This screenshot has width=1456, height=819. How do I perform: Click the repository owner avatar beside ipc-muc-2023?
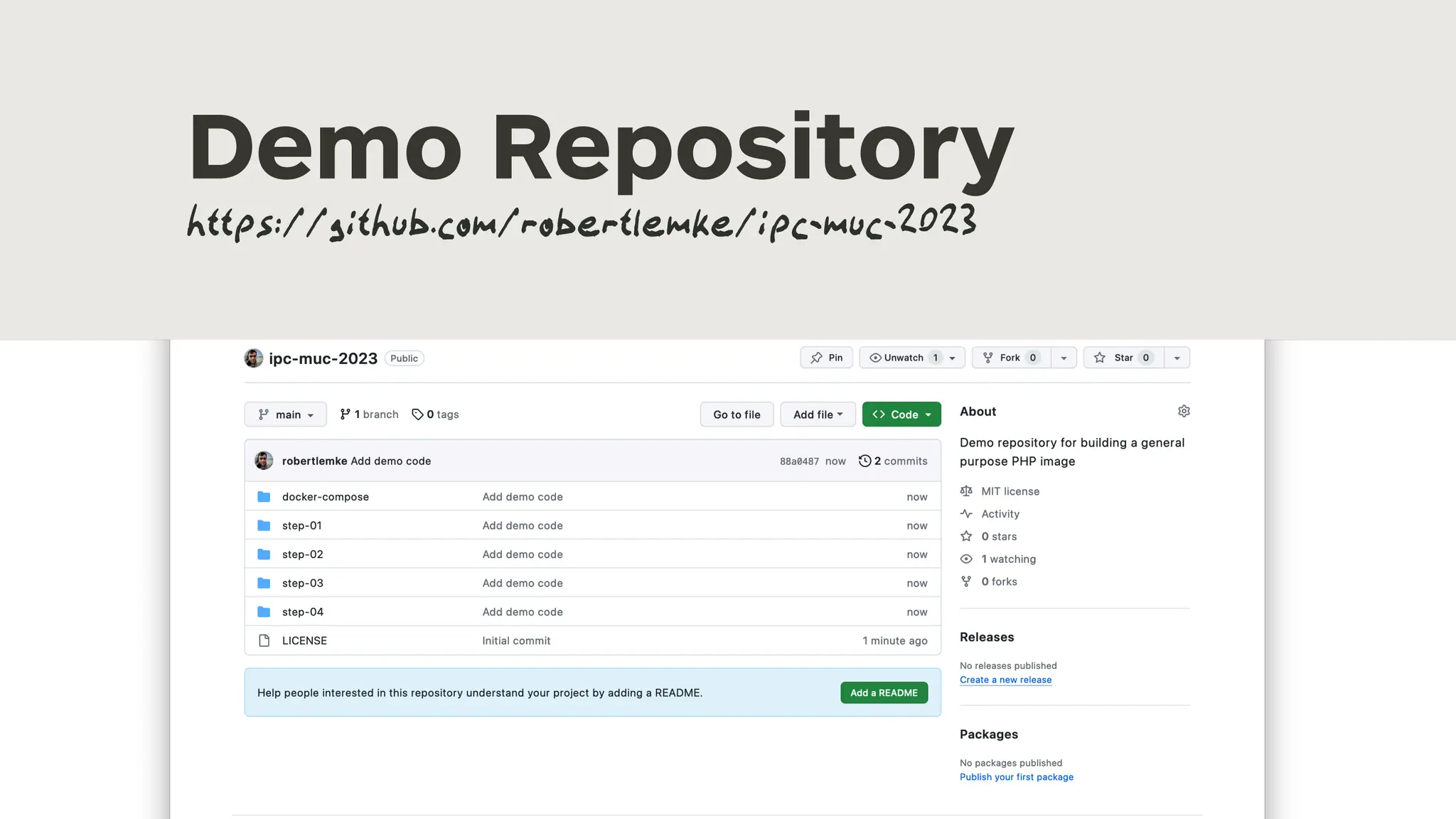tap(254, 358)
